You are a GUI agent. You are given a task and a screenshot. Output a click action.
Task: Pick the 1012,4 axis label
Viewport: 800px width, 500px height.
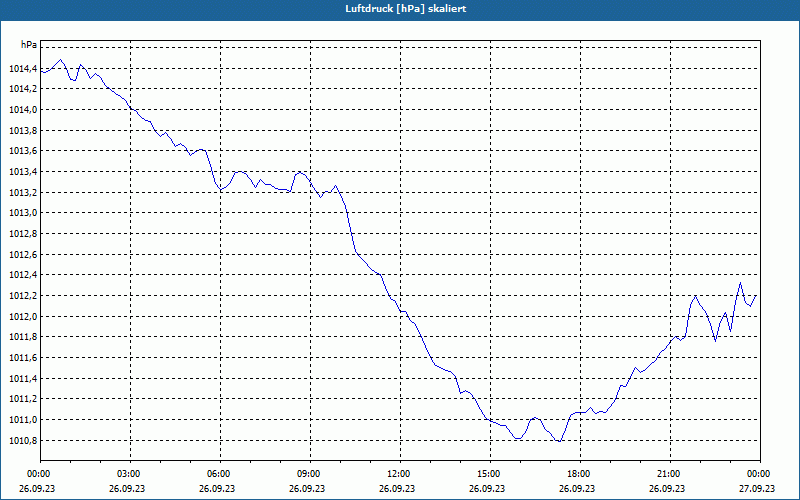pos(22,275)
